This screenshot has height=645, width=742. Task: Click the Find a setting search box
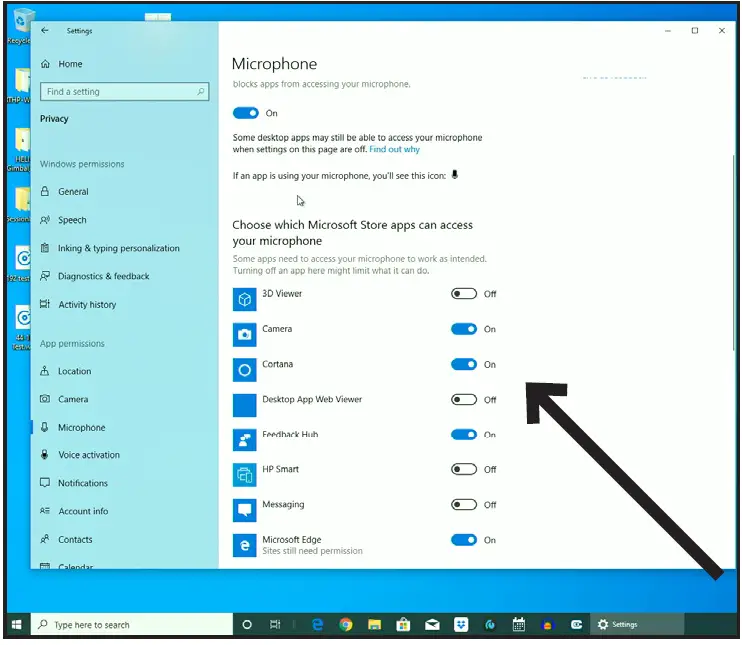click(x=124, y=91)
